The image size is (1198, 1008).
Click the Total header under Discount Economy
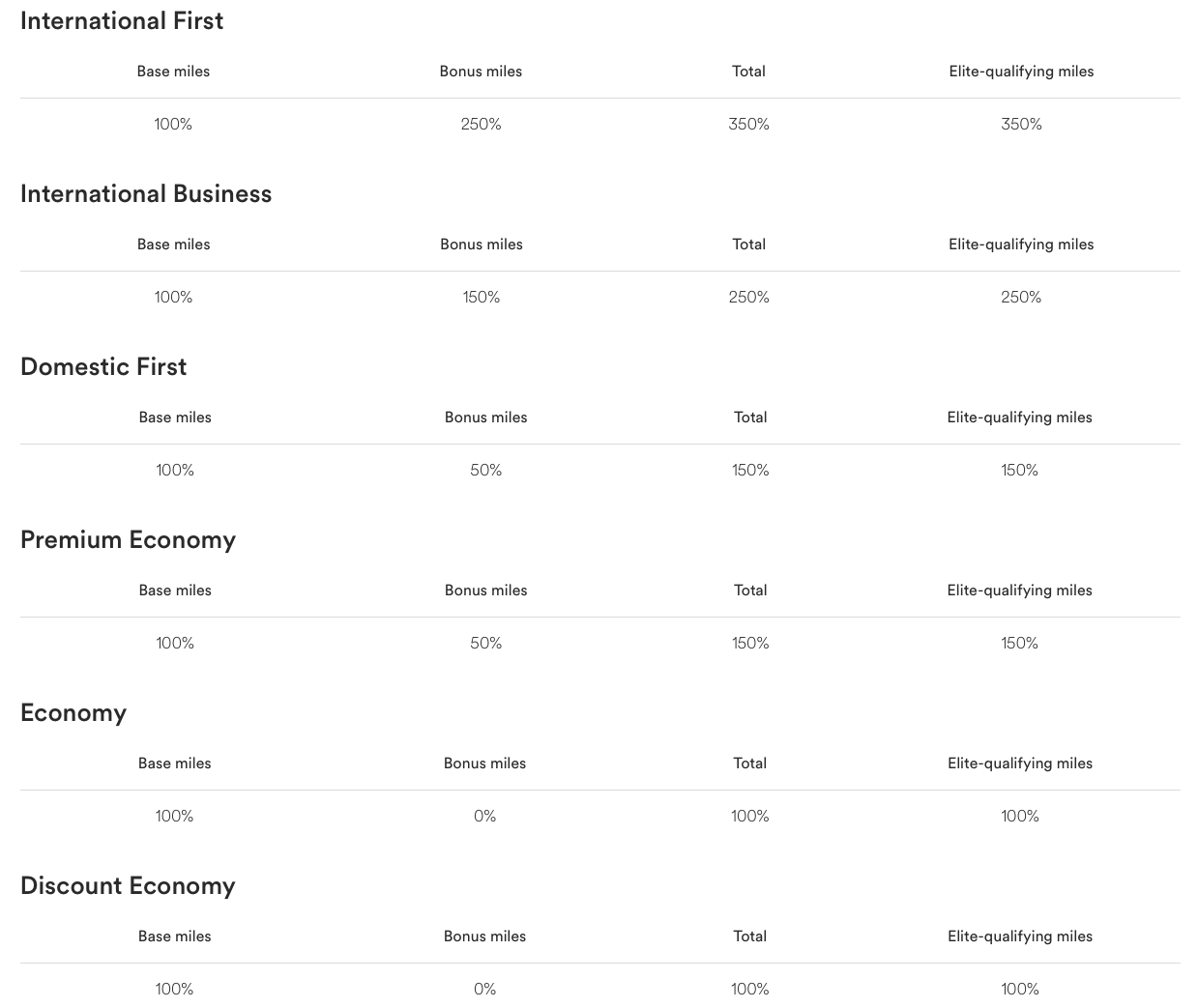[x=749, y=936]
